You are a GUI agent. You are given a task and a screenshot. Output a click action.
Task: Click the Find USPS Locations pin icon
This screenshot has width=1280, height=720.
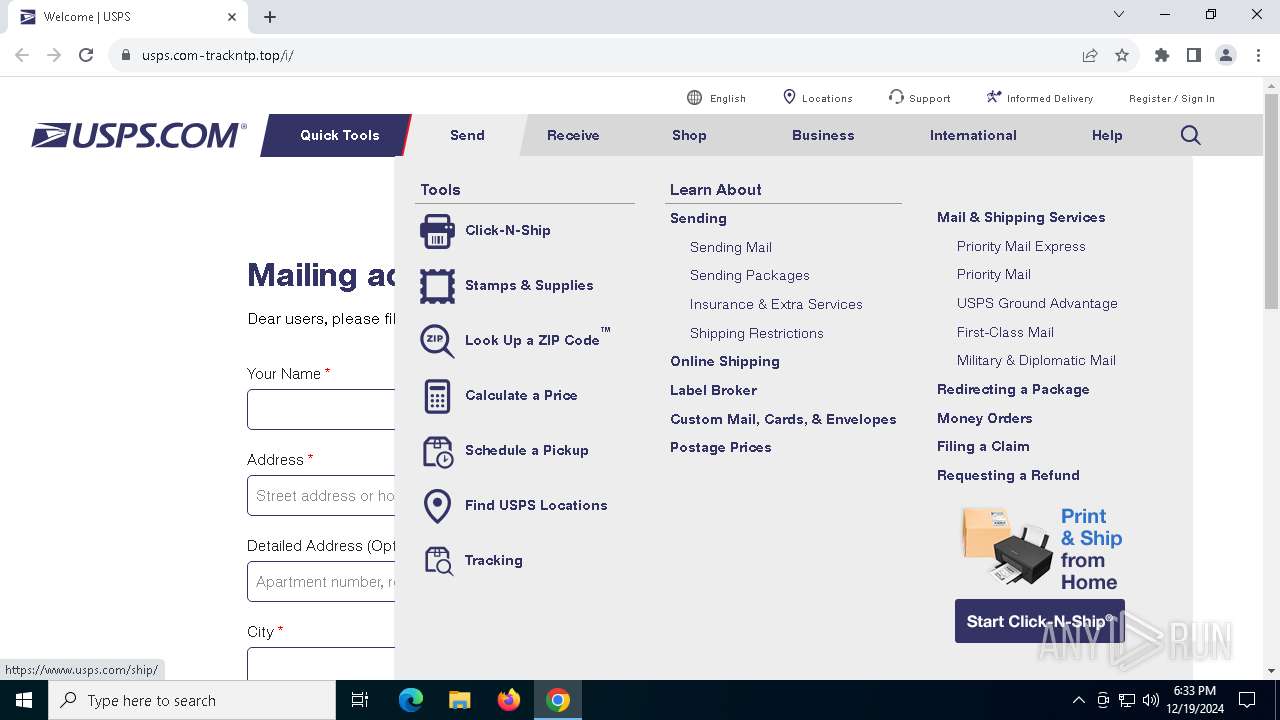click(x=437, y=506)
